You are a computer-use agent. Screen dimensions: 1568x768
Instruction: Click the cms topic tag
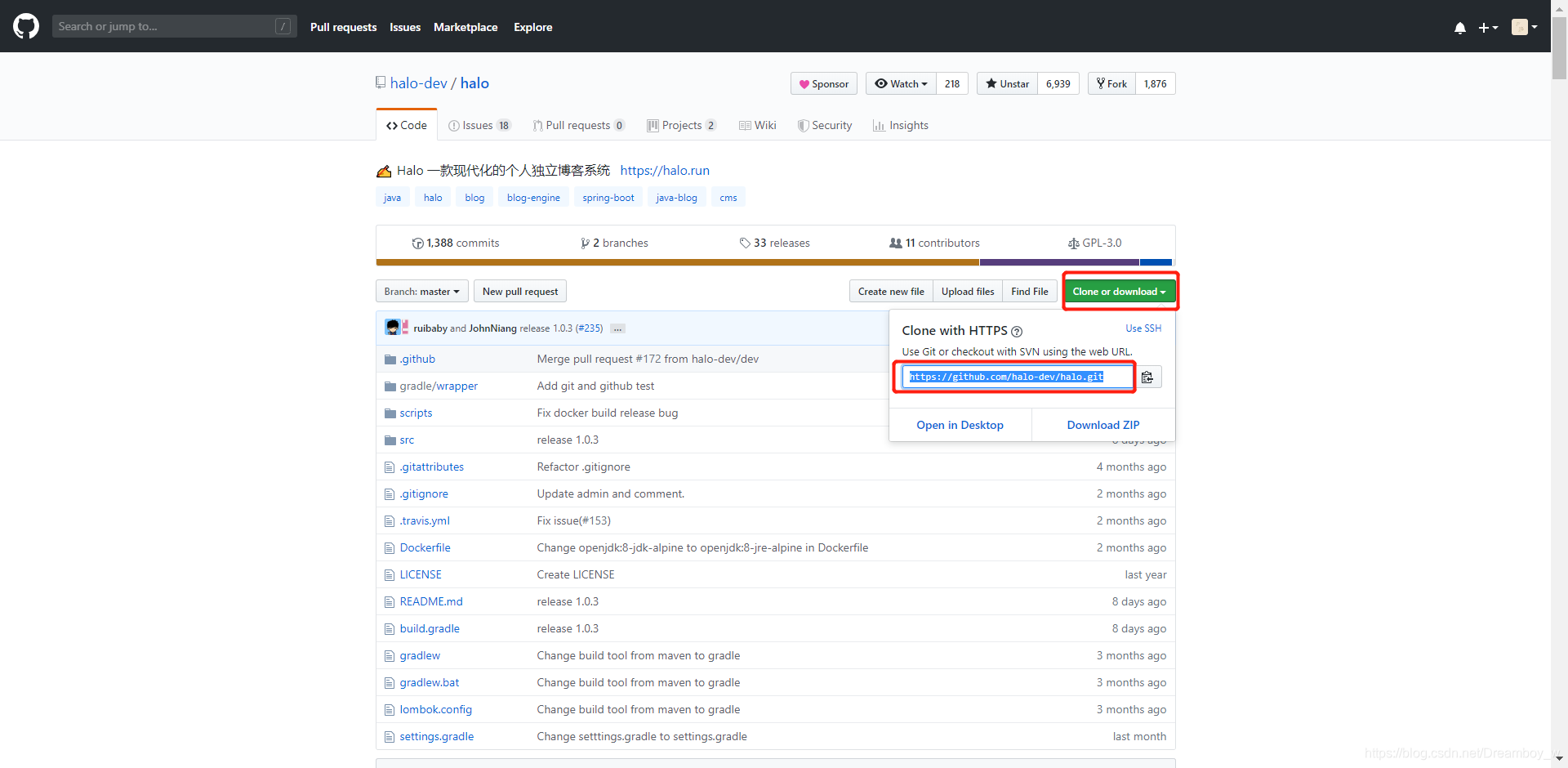coord(728,198)
